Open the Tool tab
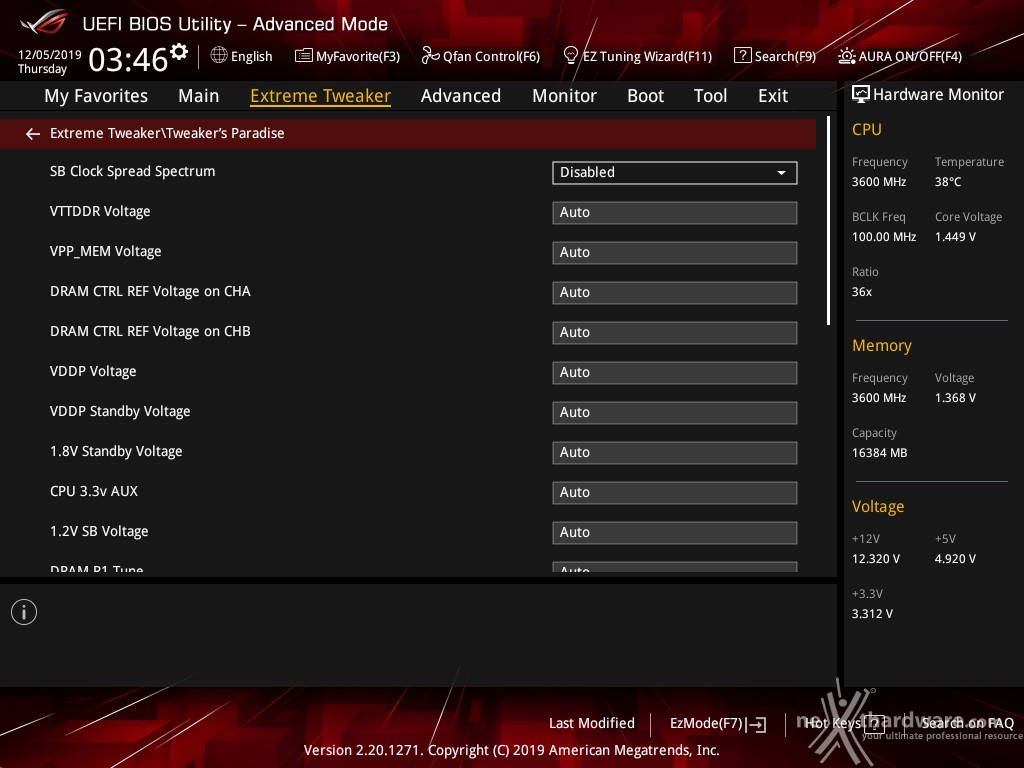Viewport: 1024px width, 768px height. [x=711, y=96]
